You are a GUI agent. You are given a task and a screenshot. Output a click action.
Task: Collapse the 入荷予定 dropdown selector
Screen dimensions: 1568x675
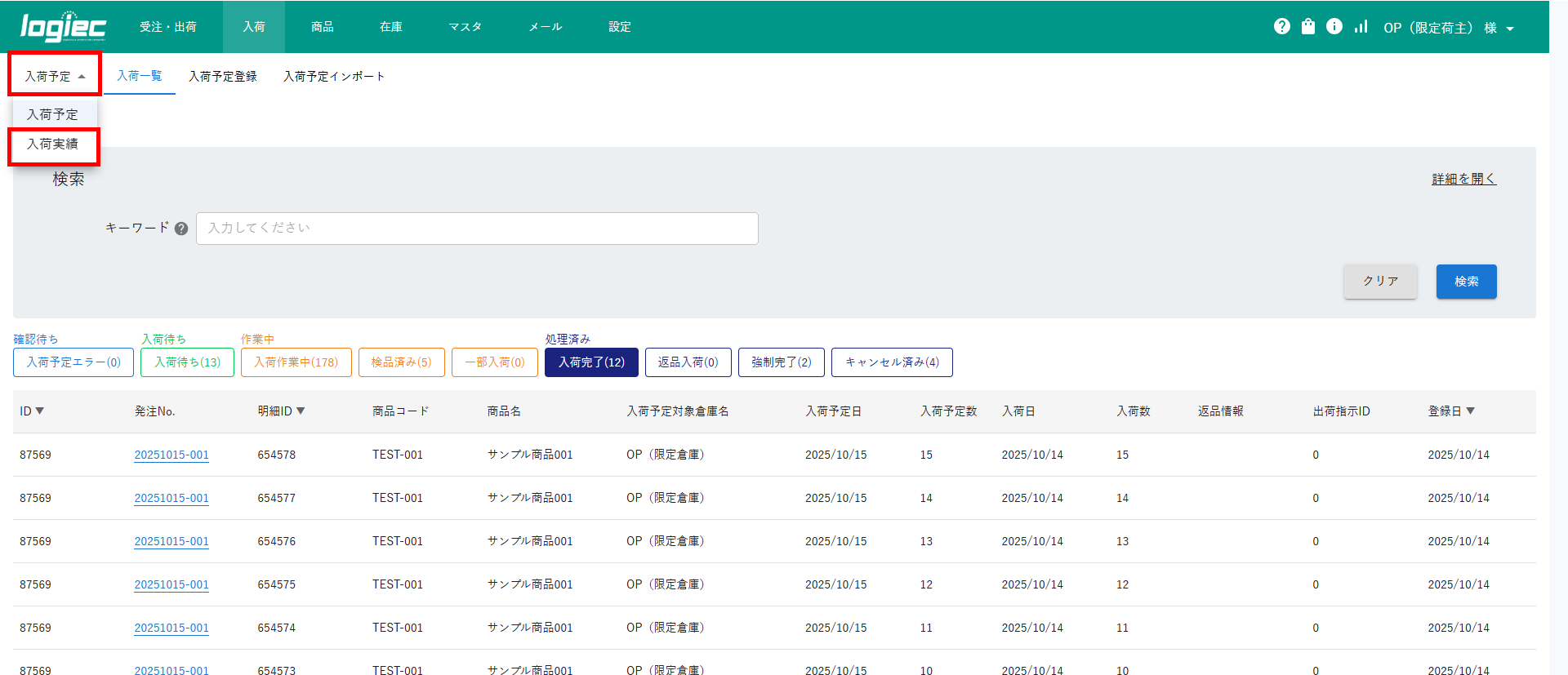pyautogui.click(x=55, y=76)
